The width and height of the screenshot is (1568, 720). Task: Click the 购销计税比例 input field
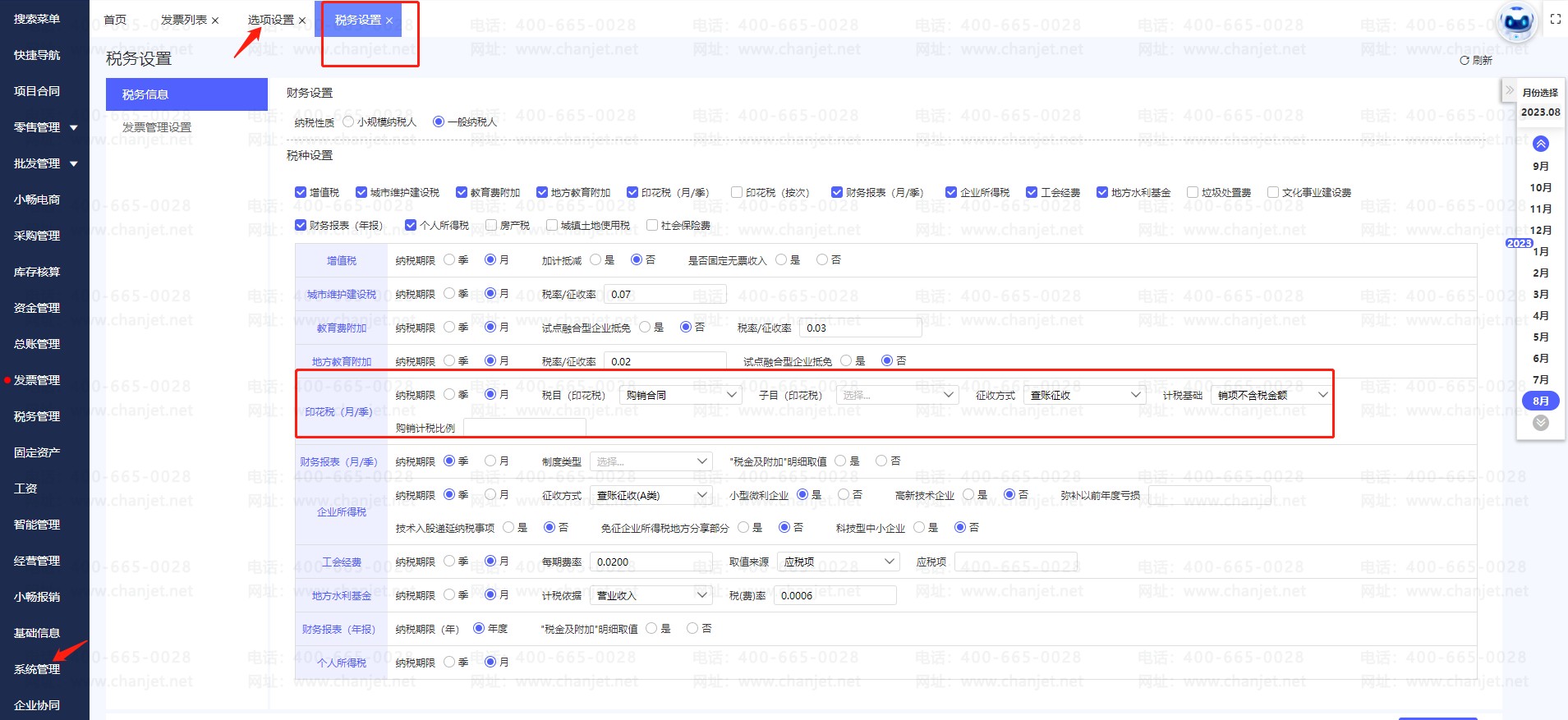coord(524,428)
